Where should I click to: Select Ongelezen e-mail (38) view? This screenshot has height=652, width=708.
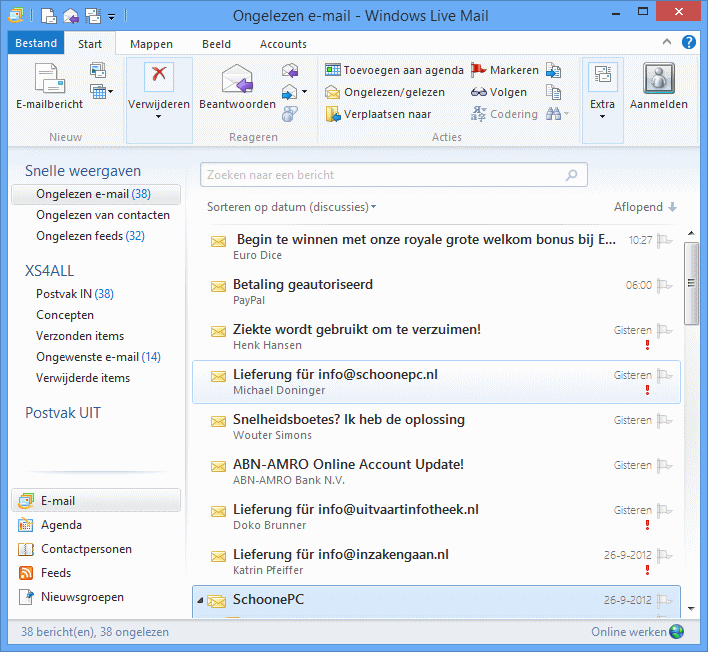coord(96,194)
